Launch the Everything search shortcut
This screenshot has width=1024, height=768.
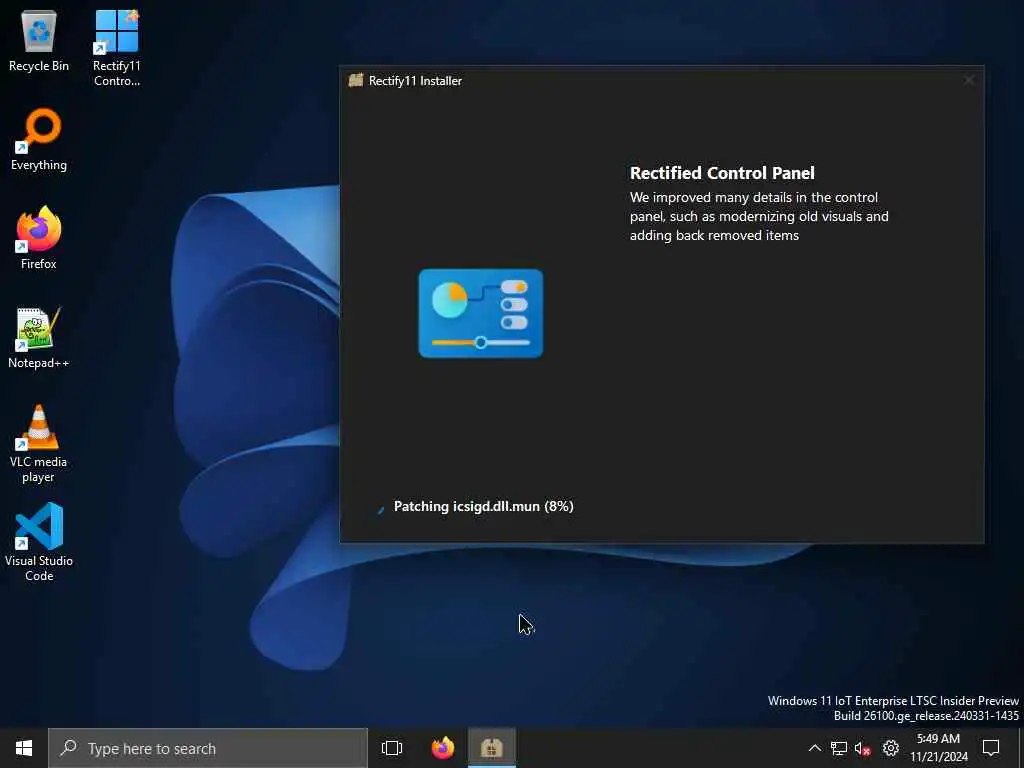point(39,140)
